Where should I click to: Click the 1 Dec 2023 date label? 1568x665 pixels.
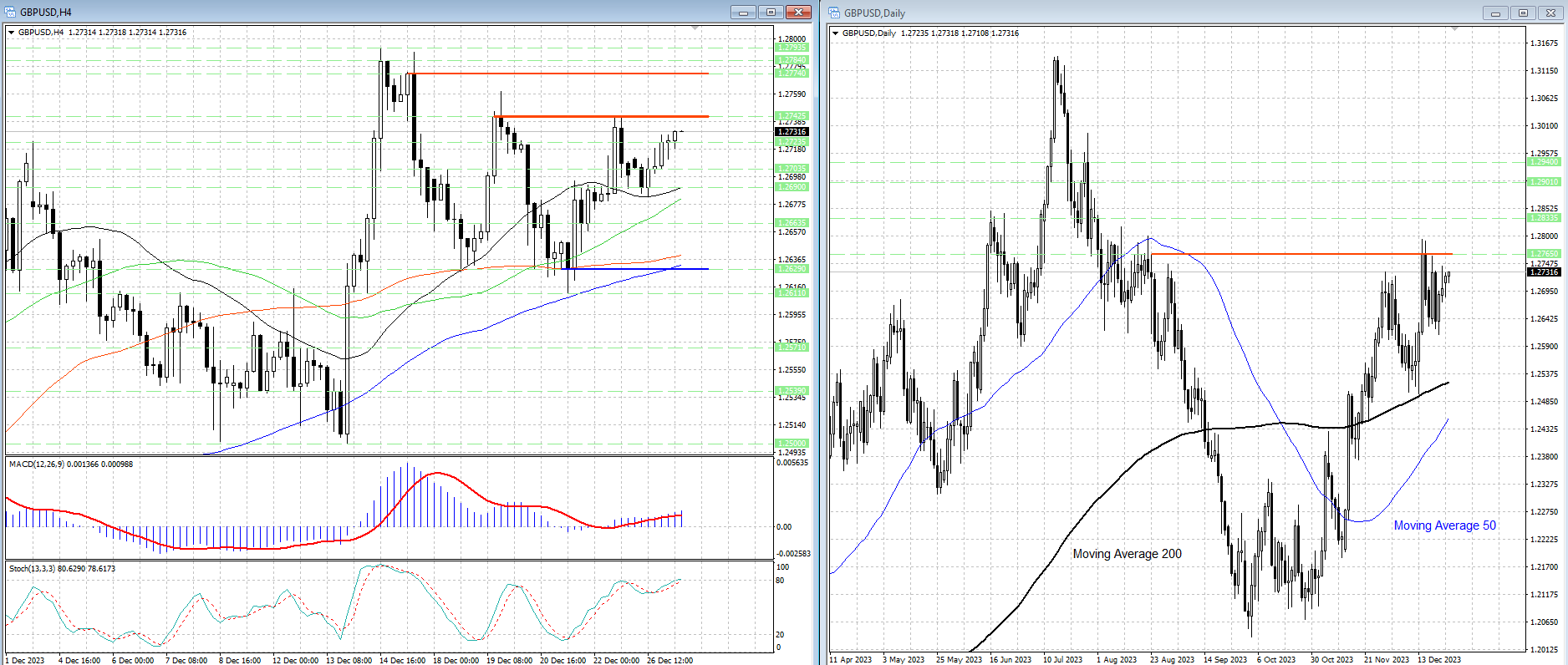pos(25,660)
